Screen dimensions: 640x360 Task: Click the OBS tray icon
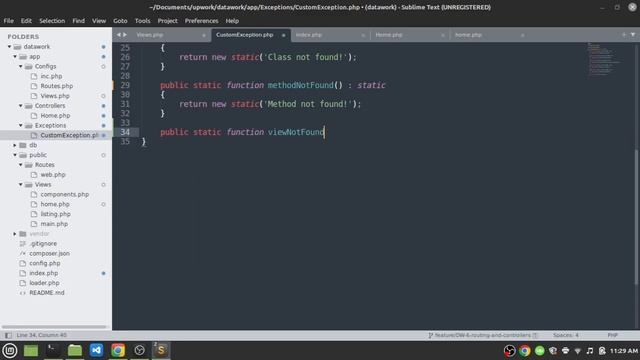[509, 351]
